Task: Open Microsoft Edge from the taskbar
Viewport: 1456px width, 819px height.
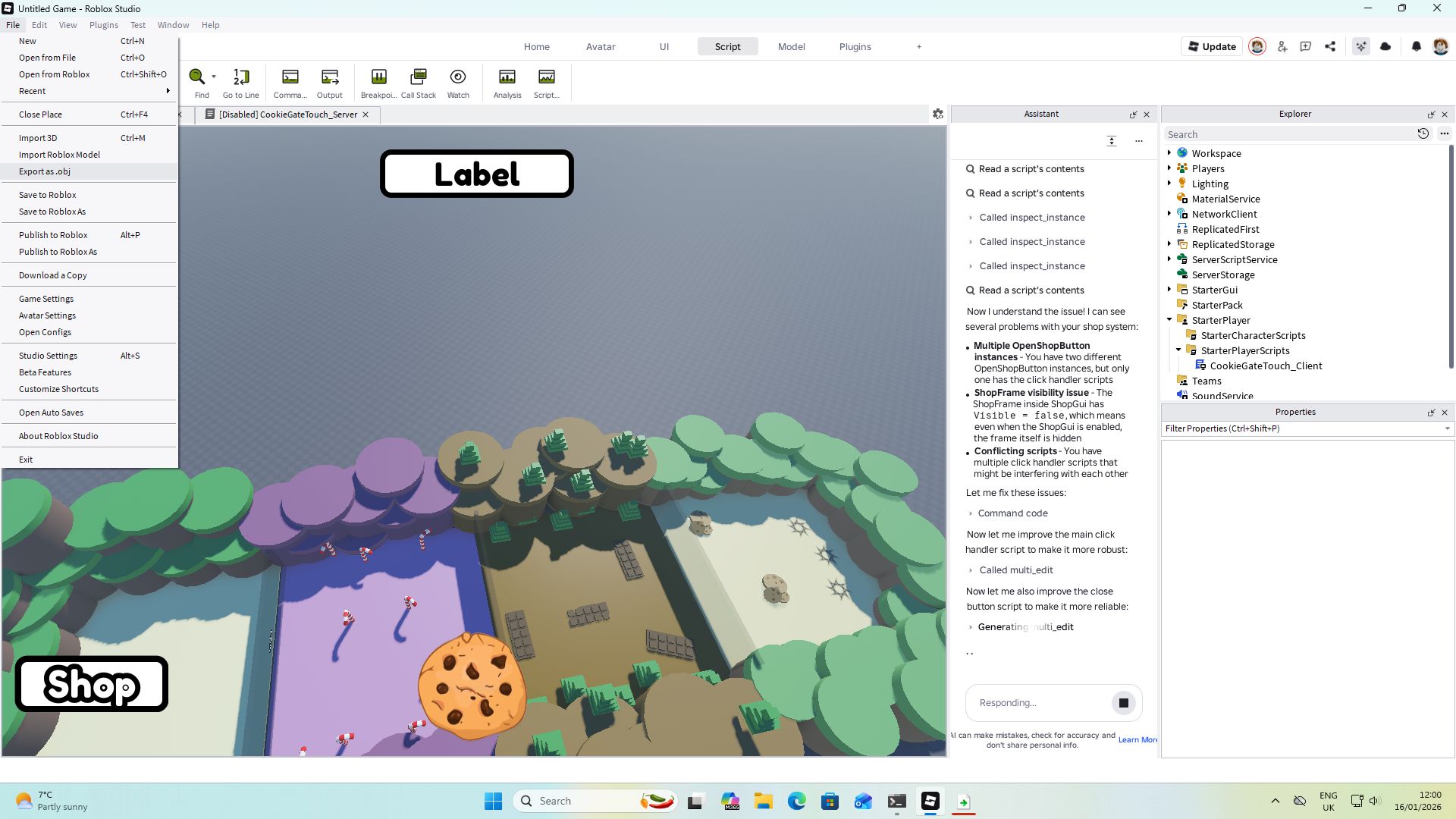Action: click(795, 801)
